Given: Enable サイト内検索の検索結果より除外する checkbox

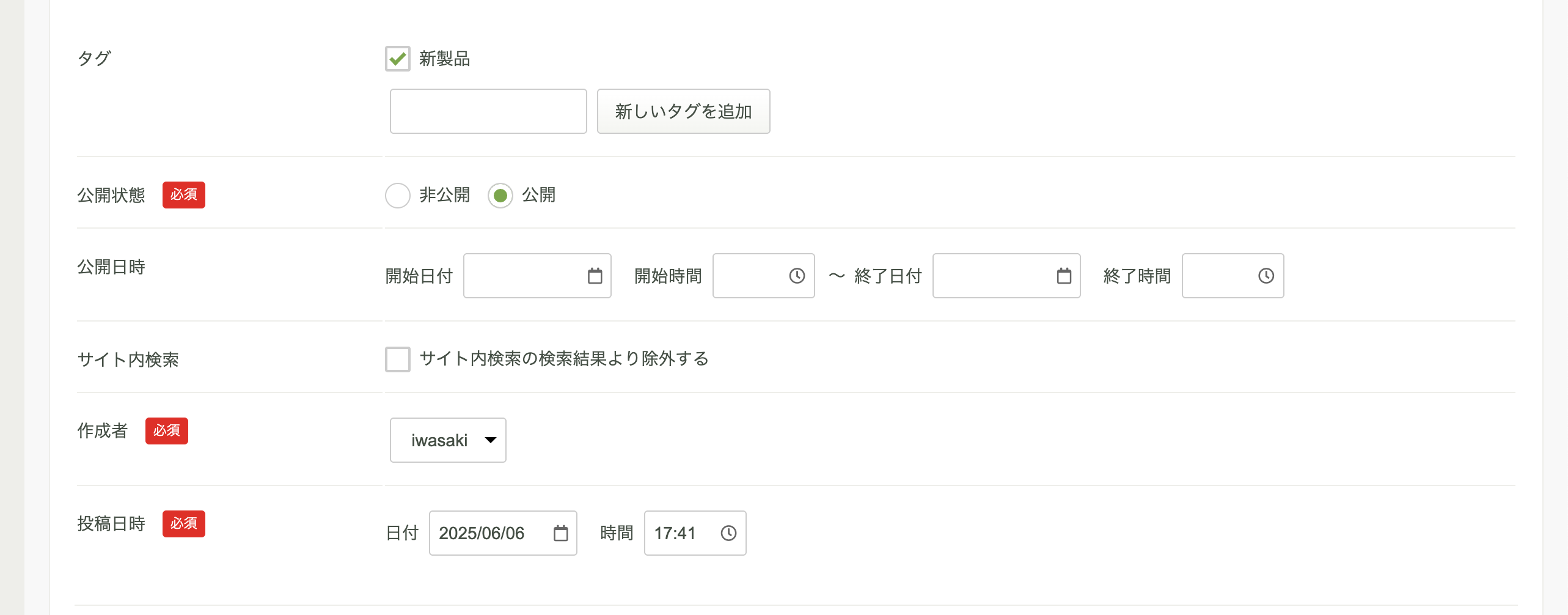Looking at the screenshot, I should click(398, 359).
